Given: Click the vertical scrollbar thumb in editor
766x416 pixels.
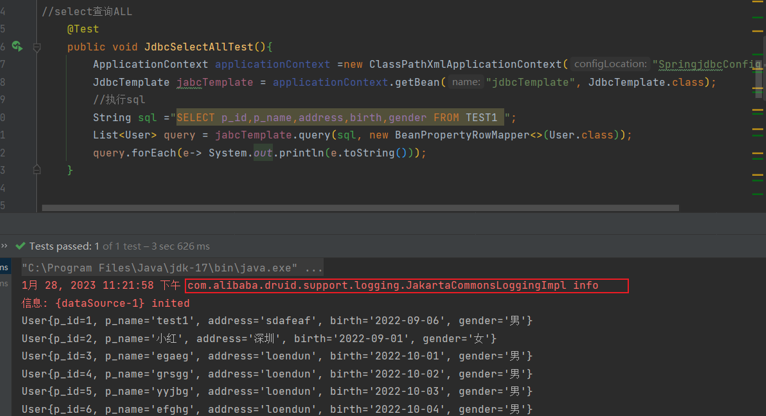Looking at the screenshot, I should 758,77.
